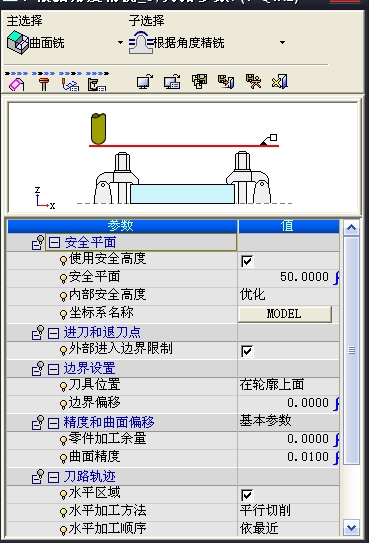Viewport: 369px width, 543px height.
Task: Select the 水平加工顺序 row label
Action: pyautogui.click(x=107, y=529)
